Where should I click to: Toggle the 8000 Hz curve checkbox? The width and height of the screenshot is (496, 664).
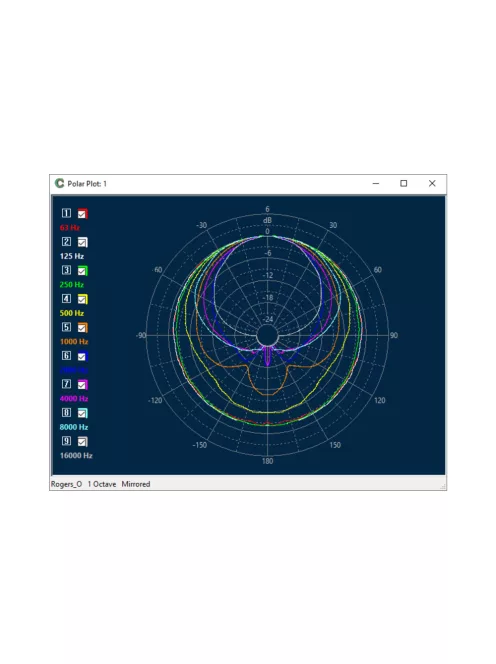82,413
